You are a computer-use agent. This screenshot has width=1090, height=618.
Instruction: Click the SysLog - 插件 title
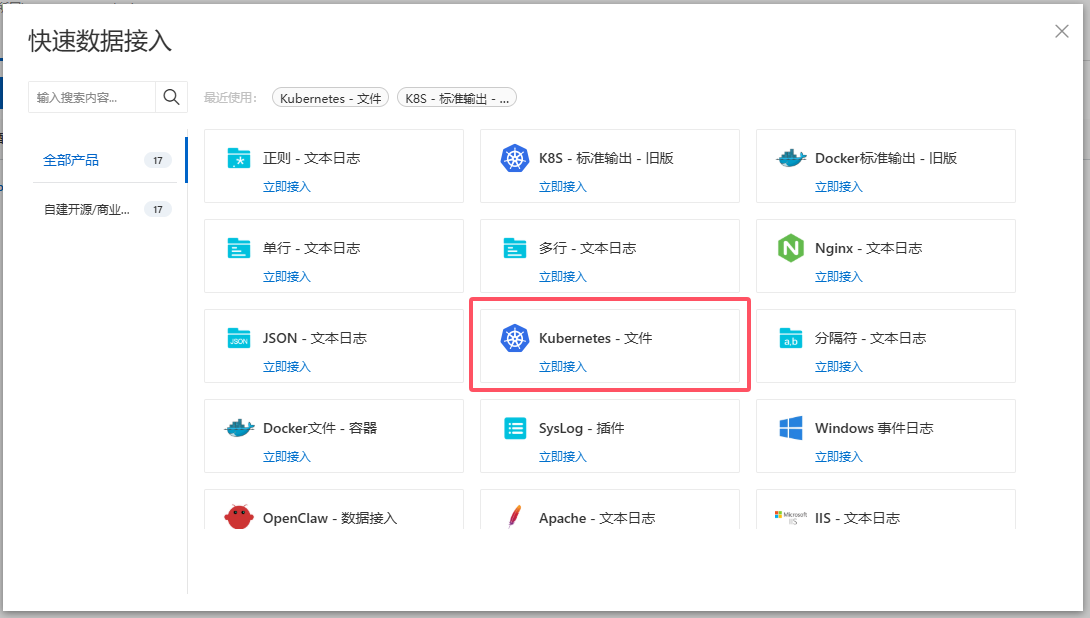coord(581,428)
